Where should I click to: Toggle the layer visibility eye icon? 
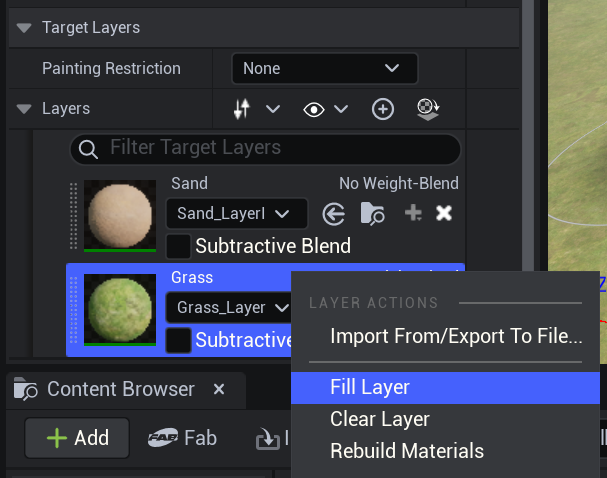(314, 110)
